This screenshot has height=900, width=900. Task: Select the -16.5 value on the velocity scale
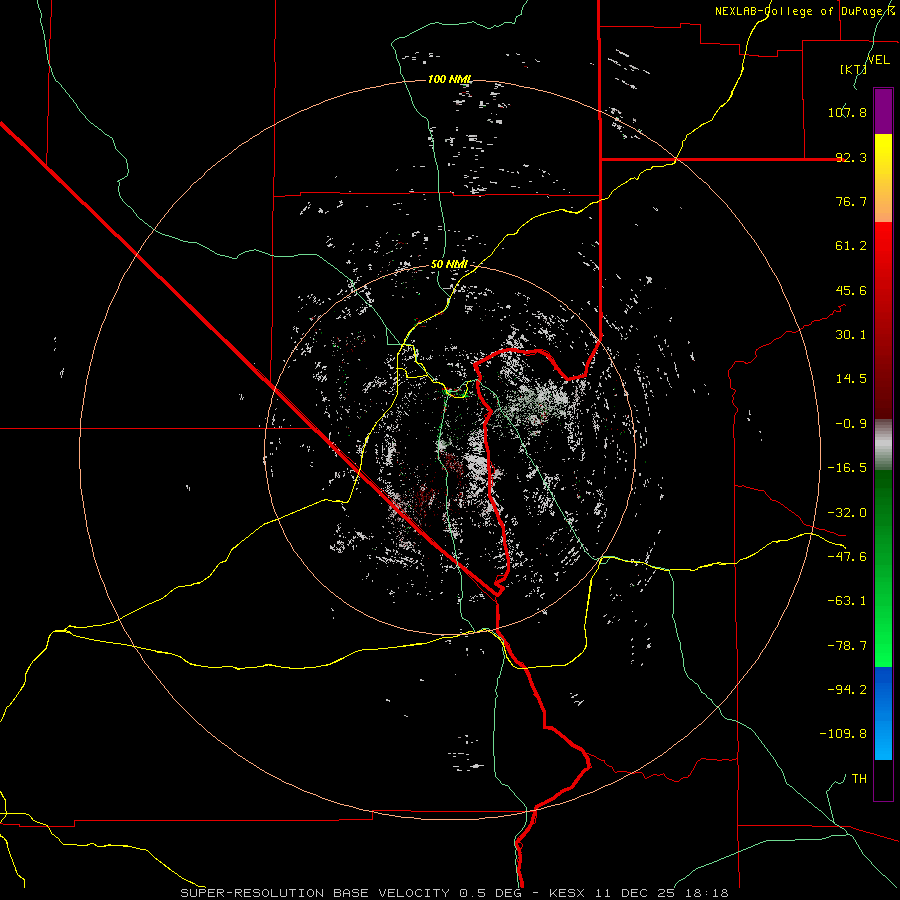tap(847, 468)
